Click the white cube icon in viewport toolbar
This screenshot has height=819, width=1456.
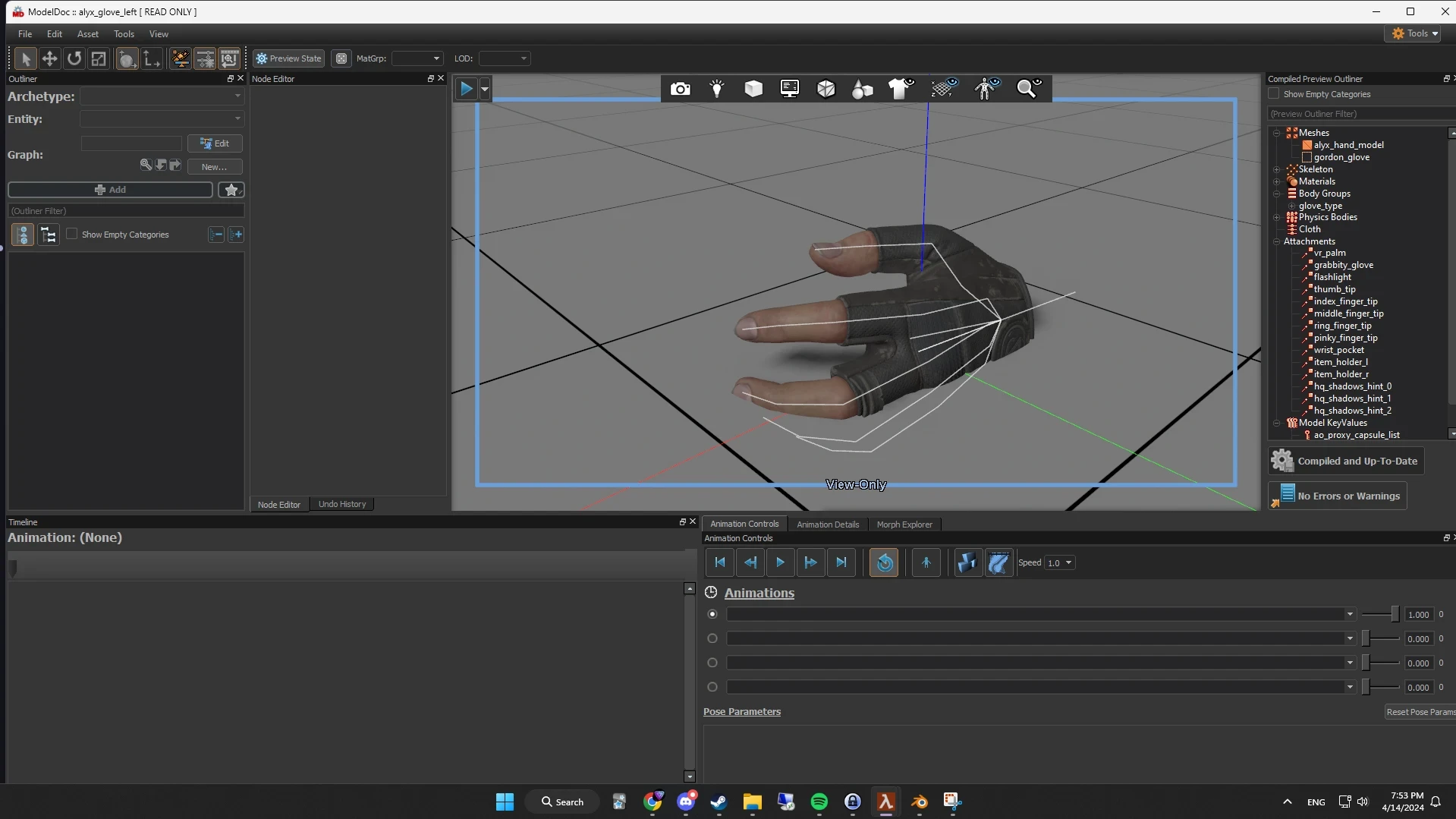click(x=753, y=89)
